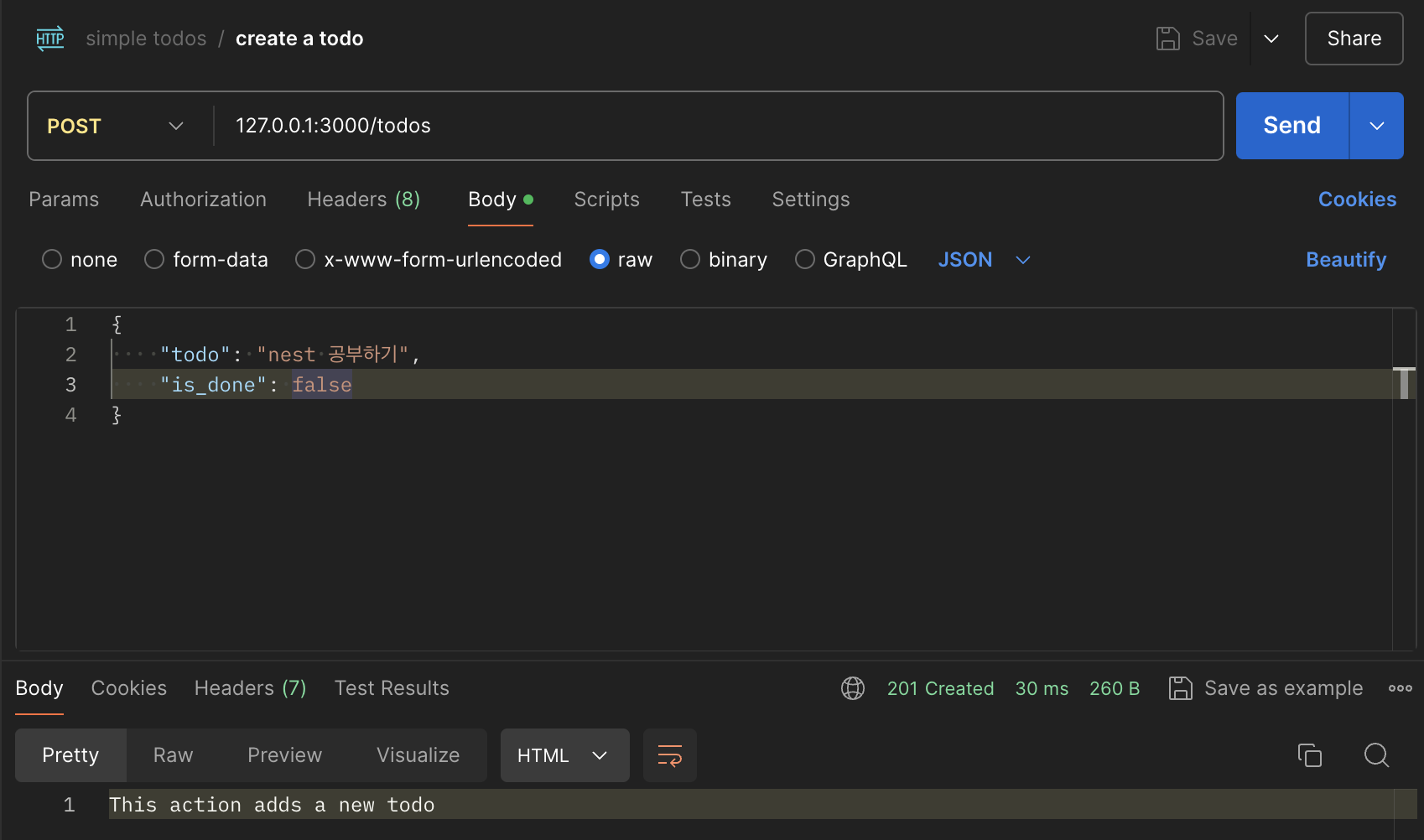Select the form-data radio option

click(x=154, y=260)
